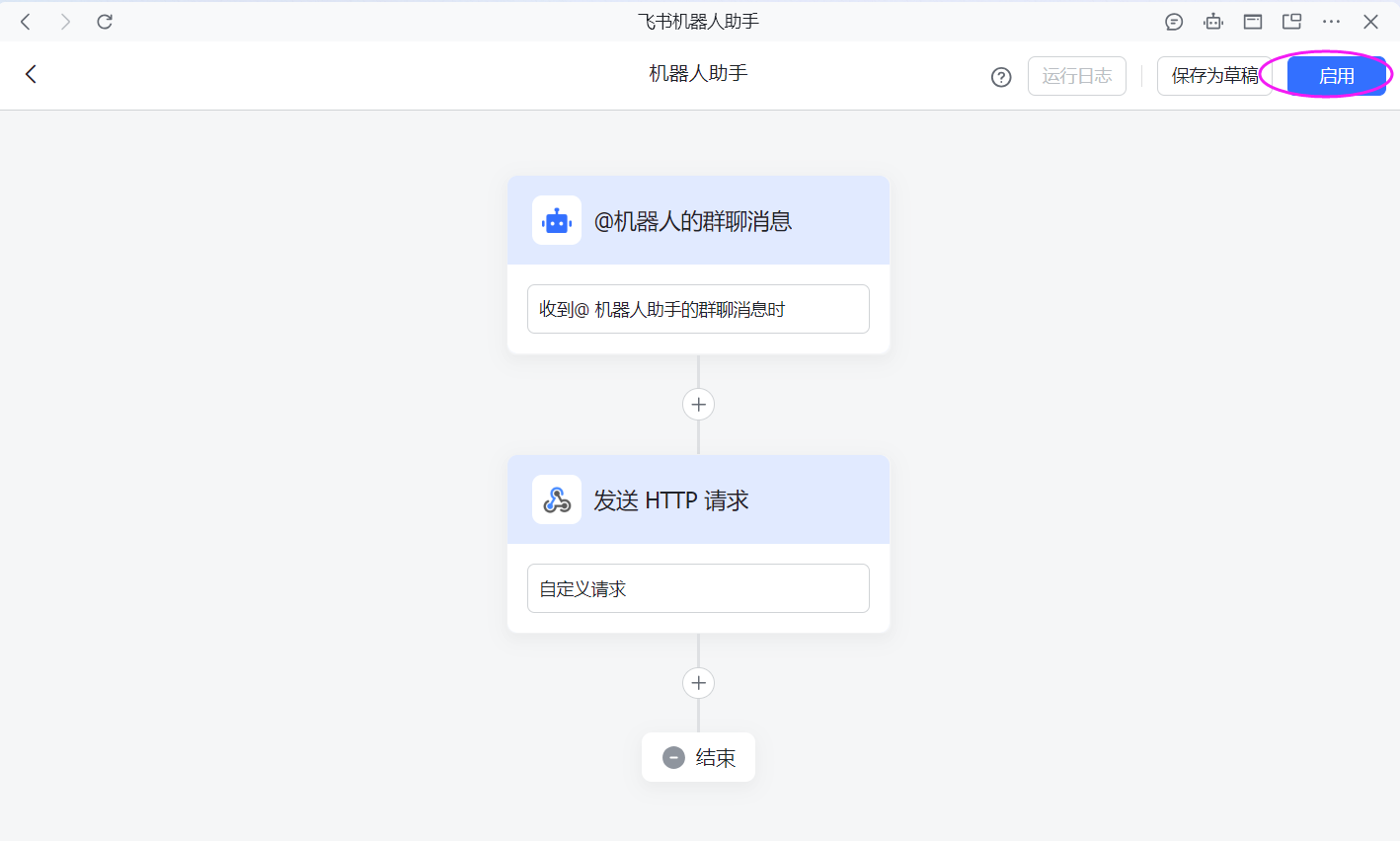This screenshot has width=1400, height=841.
Task: Open the three-dot more options menu
Action: coord(1331,22)
